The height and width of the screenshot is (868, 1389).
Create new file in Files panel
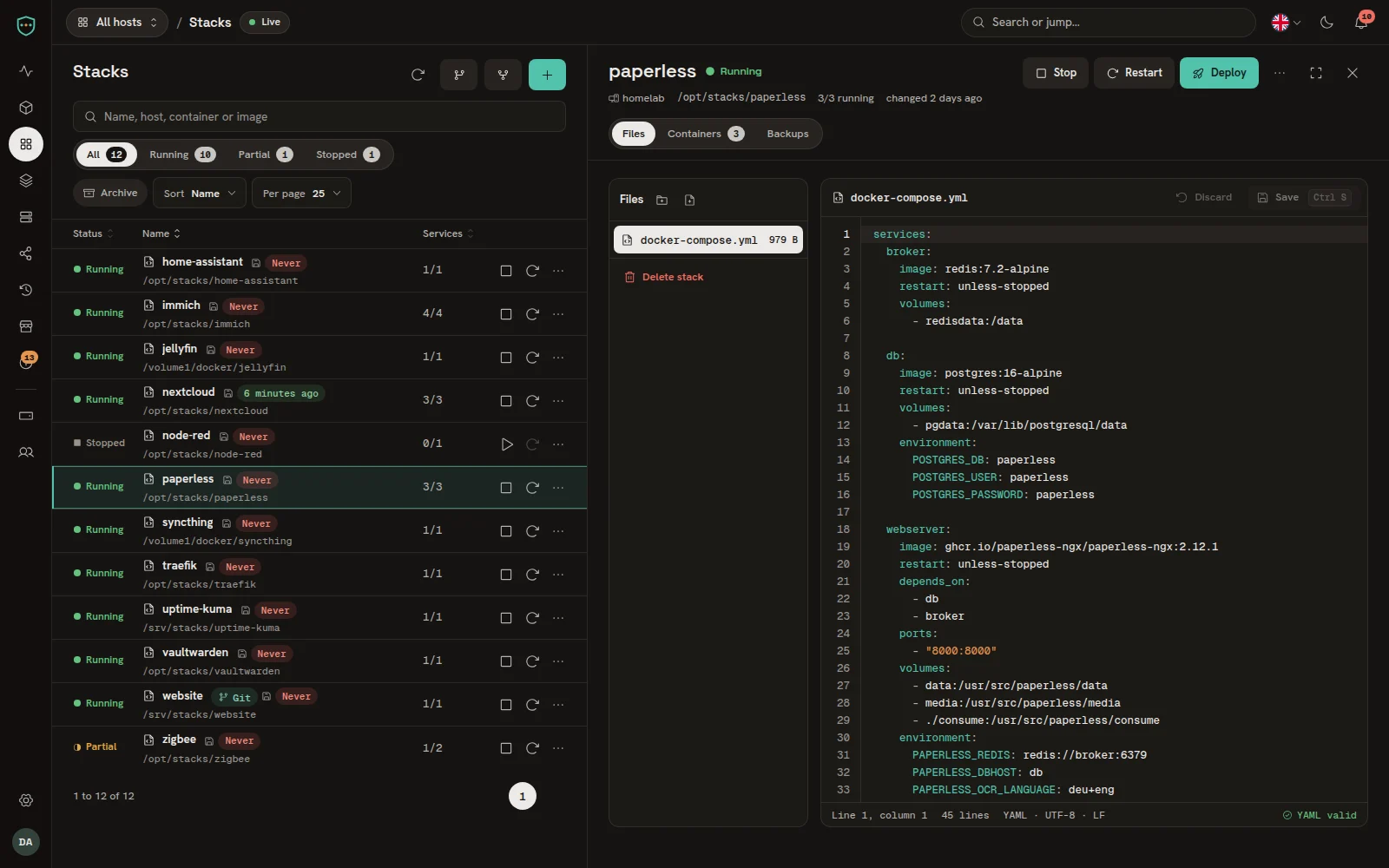click(x=690, y=200)
